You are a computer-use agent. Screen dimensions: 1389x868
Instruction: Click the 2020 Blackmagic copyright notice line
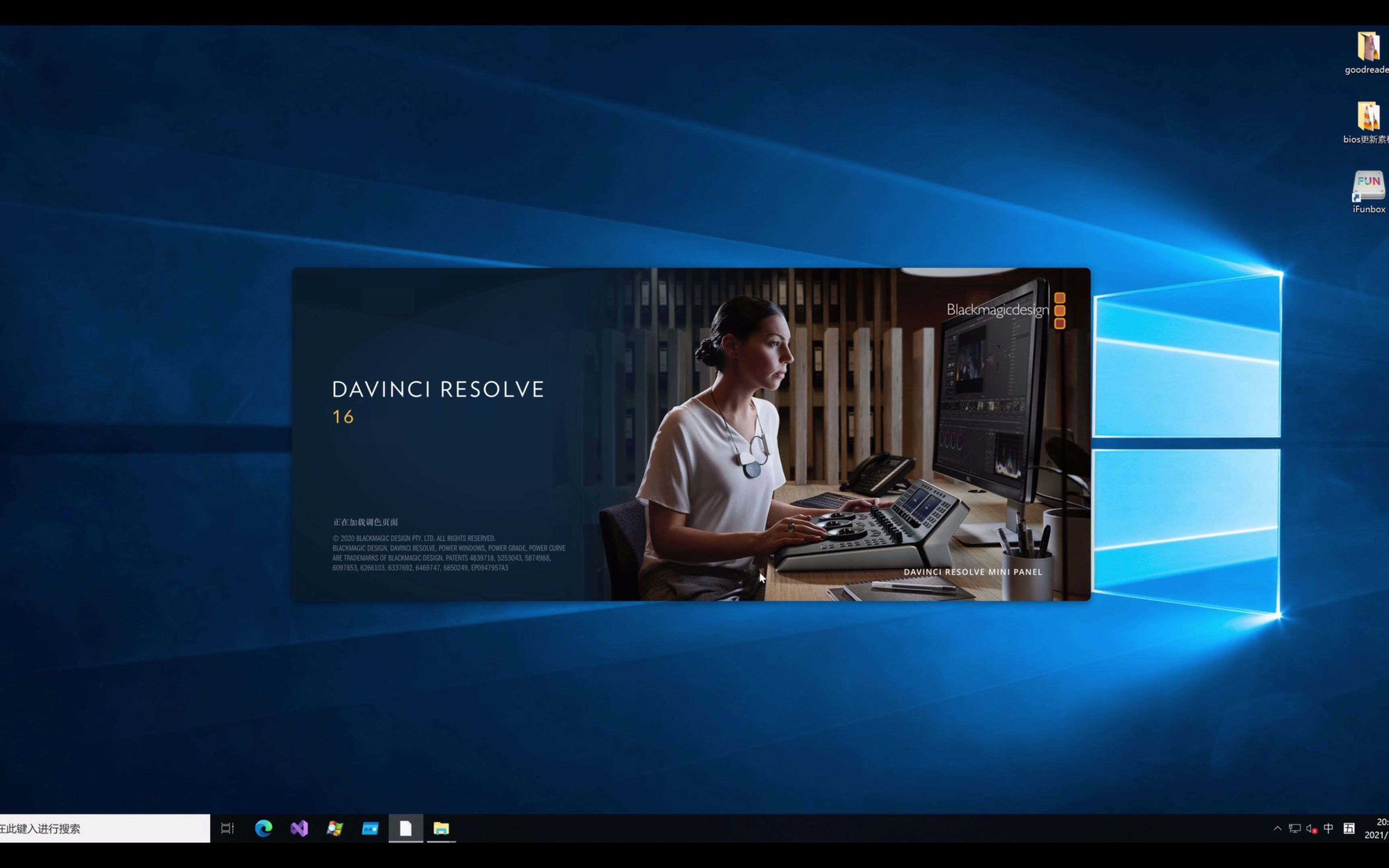tap(413, 538)
